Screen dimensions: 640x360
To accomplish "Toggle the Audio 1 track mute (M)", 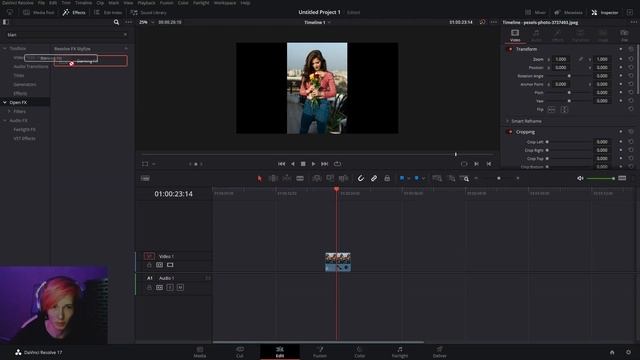I will [180, 287].
